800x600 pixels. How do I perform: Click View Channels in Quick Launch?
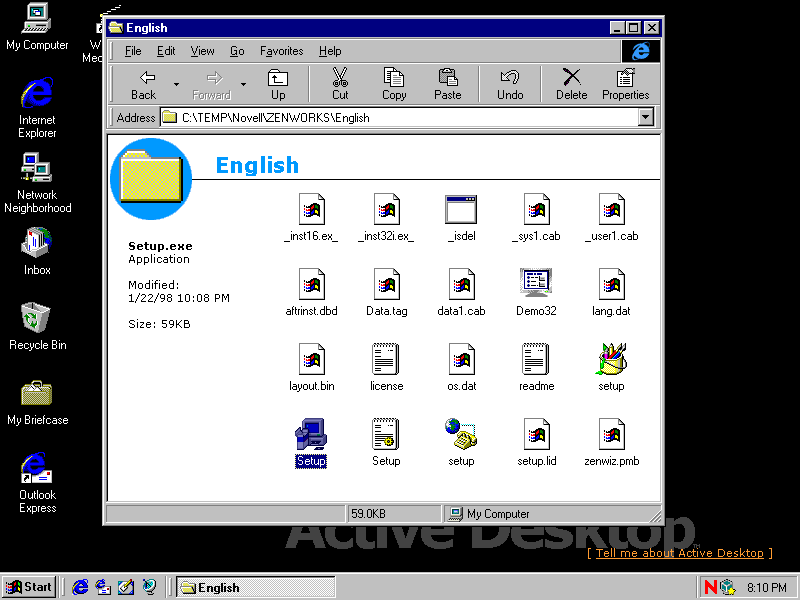coord(149,587)
